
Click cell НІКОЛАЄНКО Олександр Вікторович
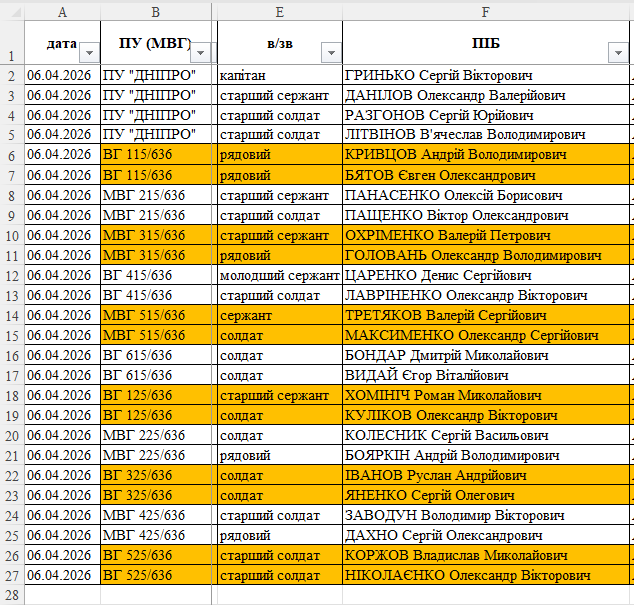[486, 575]
